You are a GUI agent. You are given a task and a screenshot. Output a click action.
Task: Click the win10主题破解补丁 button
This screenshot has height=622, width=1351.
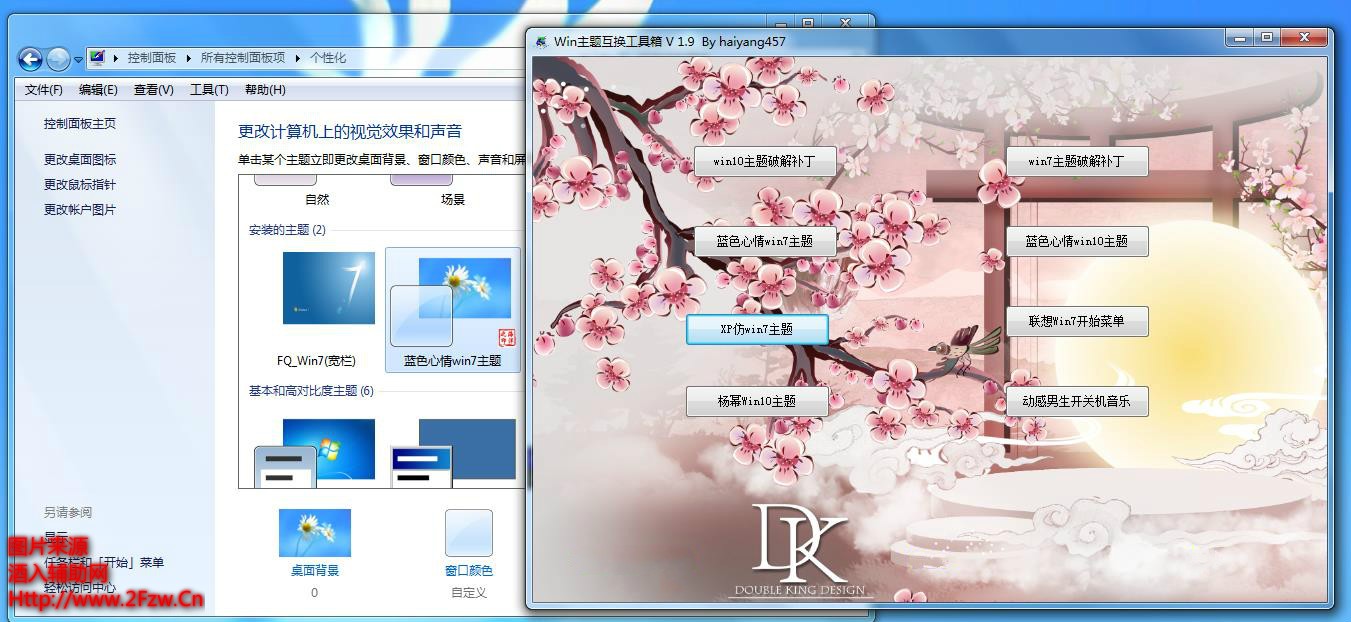point(765,161)
